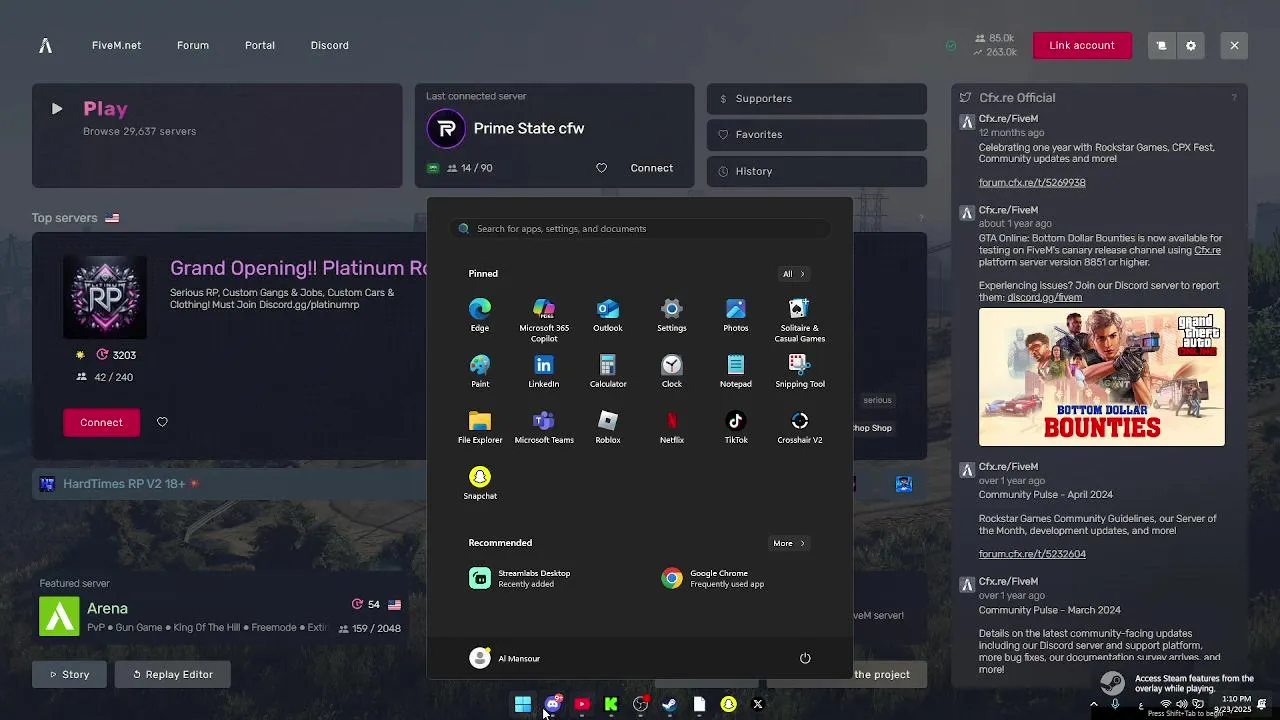This screenshot has height=720, width=1280.
Task: Open Discord nav link in FiveM
Action: click(x=329, y=45)
